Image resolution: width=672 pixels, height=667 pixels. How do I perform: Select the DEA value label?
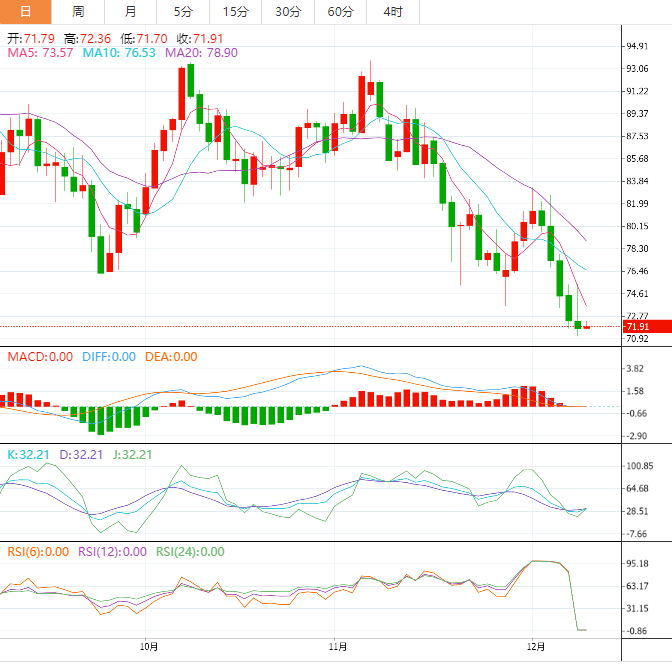pyautogui.click(x=171, y=357)
